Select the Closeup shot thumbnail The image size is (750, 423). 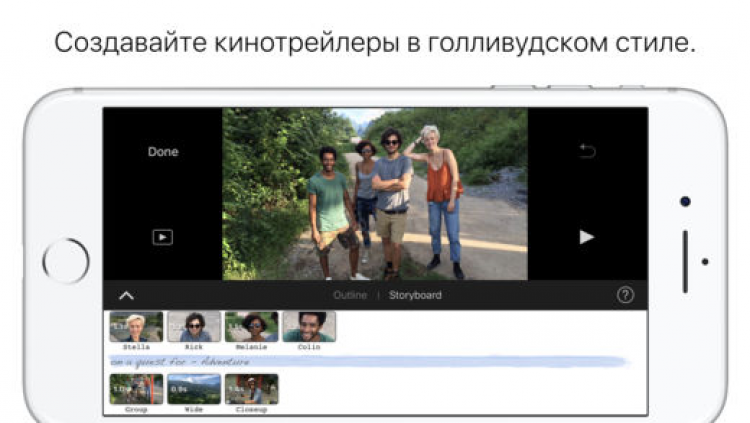point(252,389)
